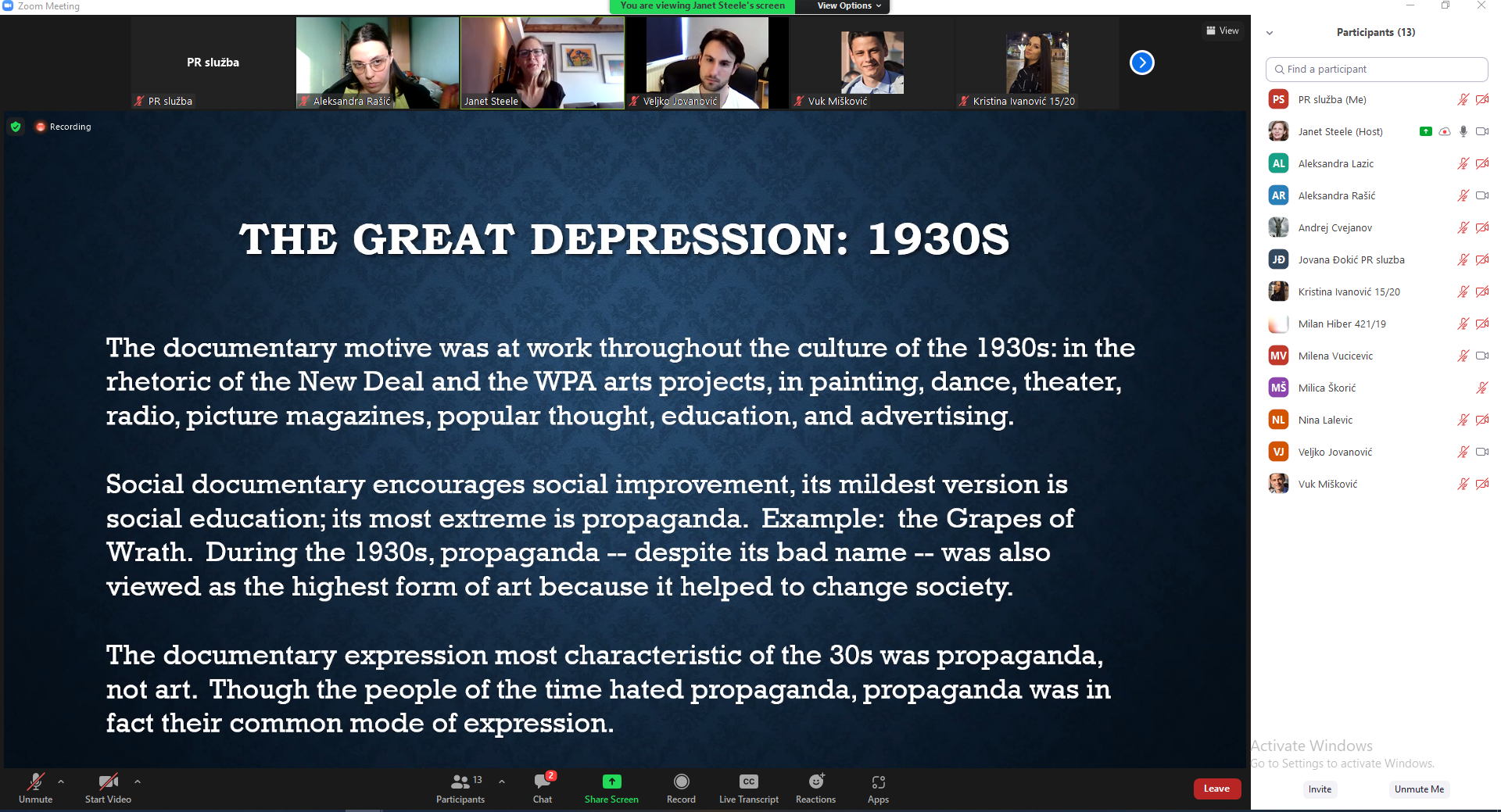Screen dimensions: 1501x812
Task: Show next video thumbnails with blue arrow
Action: (1142, 63)
